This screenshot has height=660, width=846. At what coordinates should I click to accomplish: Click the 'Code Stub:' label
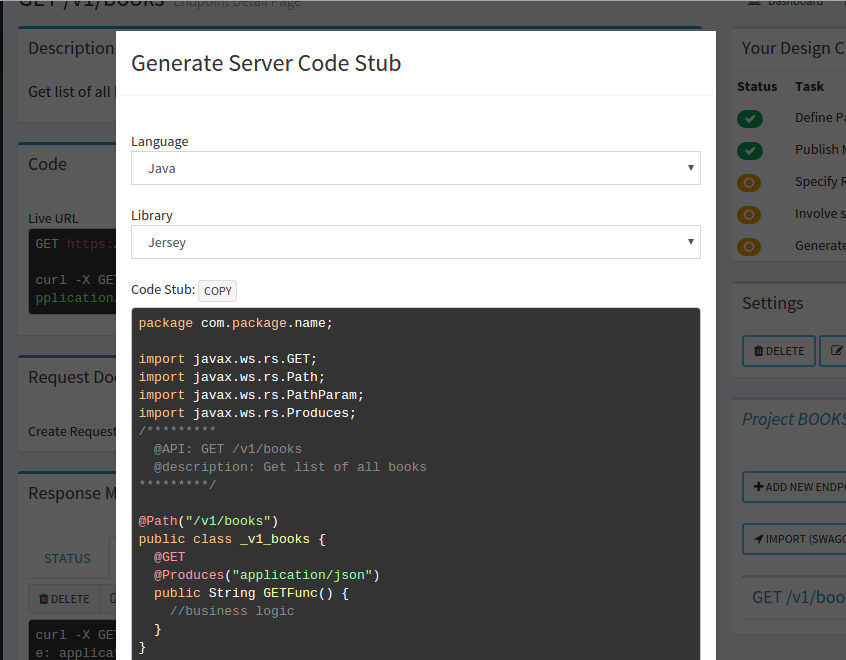[x=163, y=290]
